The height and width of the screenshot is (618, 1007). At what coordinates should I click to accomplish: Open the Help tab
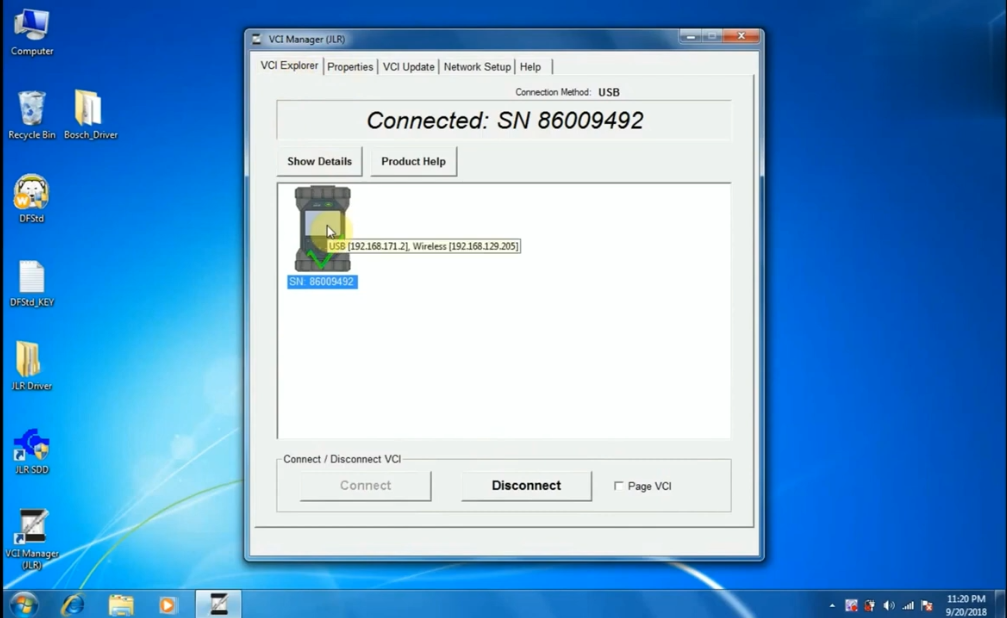coord(530,67)
